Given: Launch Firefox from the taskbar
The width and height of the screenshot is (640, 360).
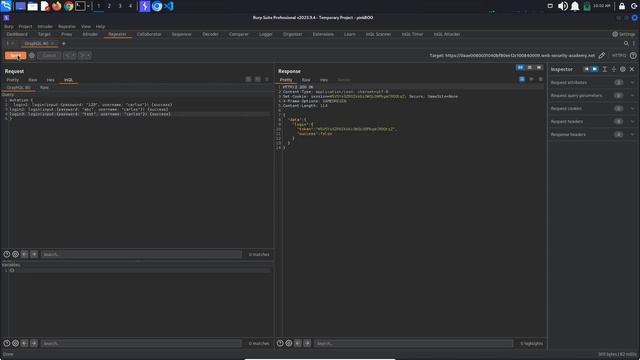Looking at the screenshot, I should click(x=57, y=6).
